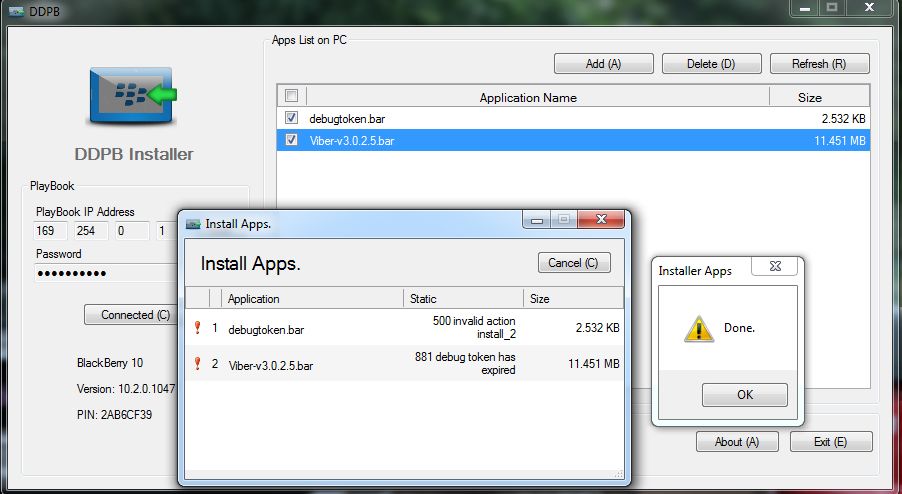Sort apps list by Size column header
Image resolution: width=902 pixels, height=494 pixels.
click(819, 97)
